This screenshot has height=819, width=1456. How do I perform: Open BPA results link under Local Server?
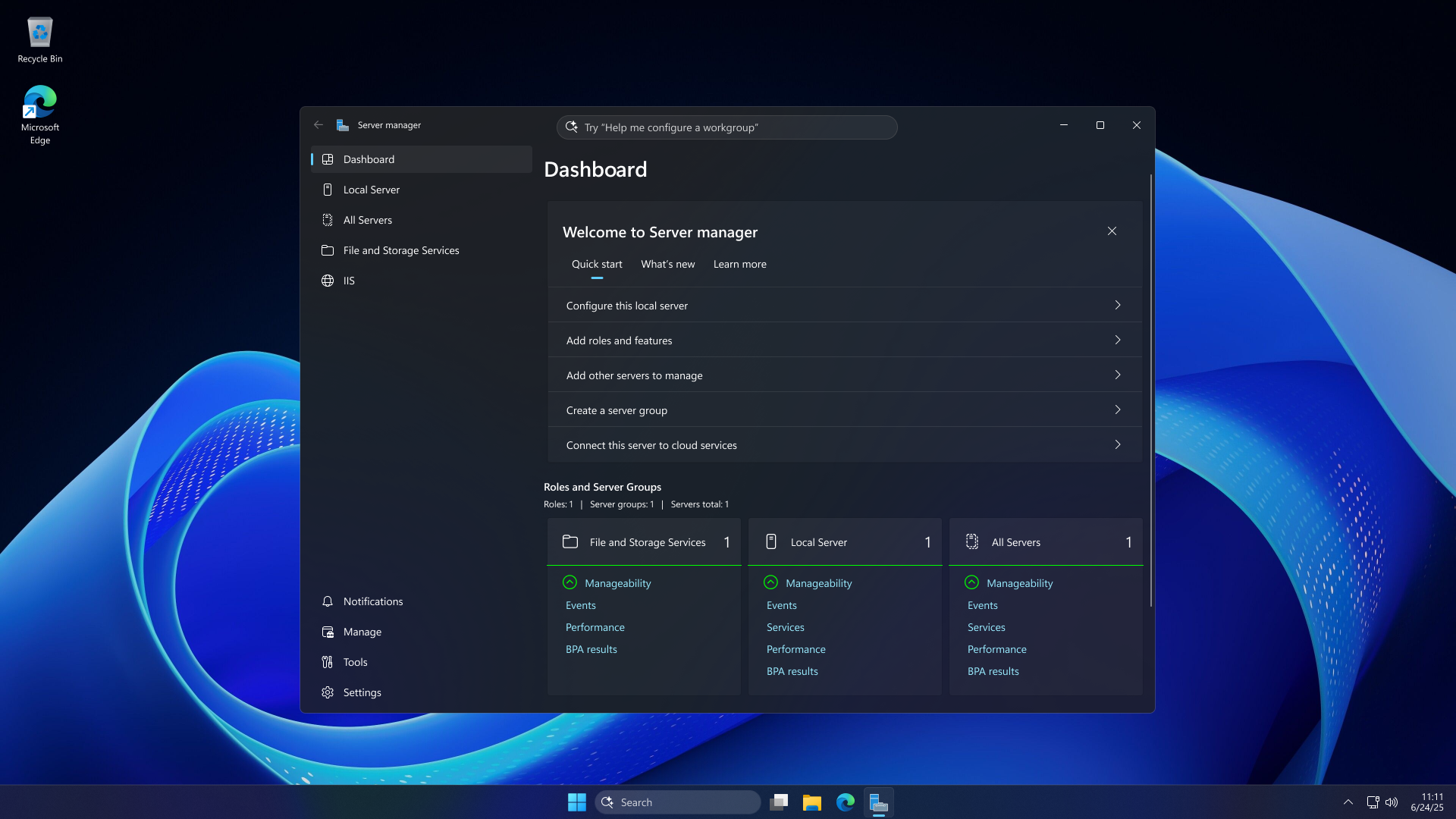tap(792, 671)
